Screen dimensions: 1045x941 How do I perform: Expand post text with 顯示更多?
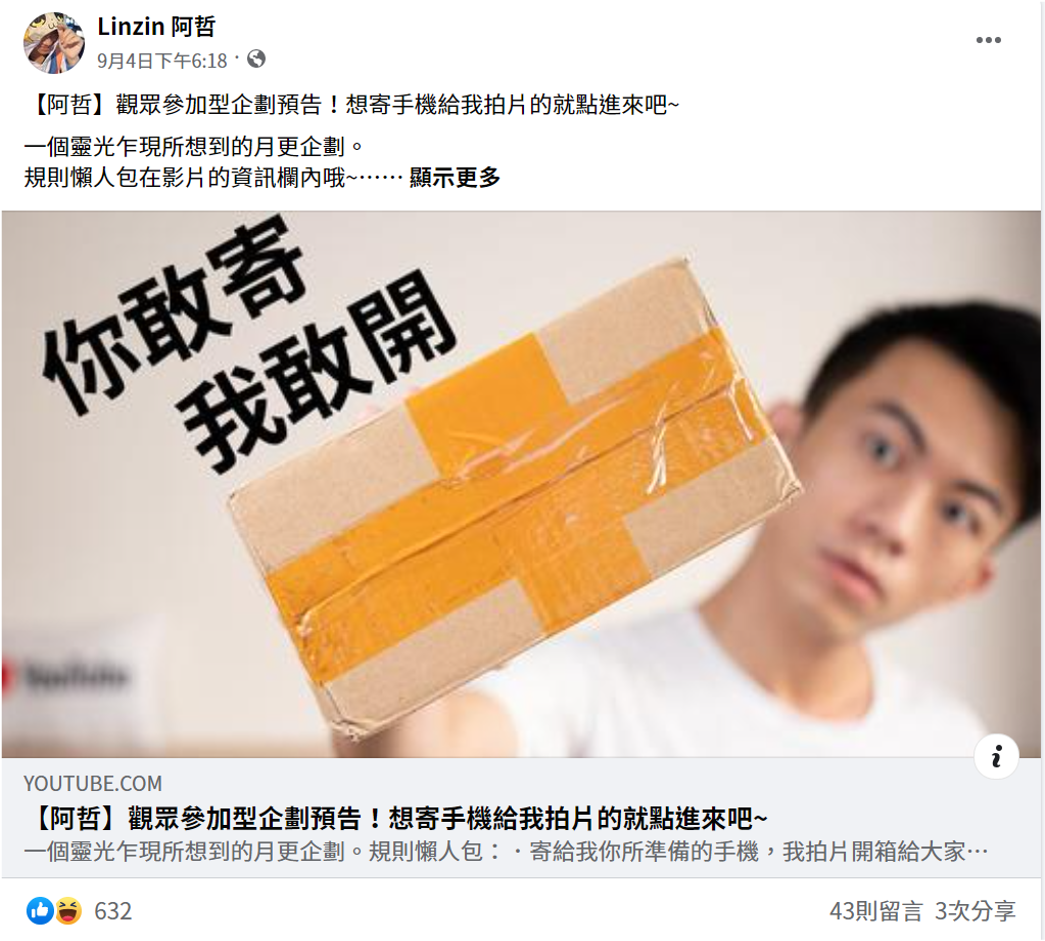[455, 177]
